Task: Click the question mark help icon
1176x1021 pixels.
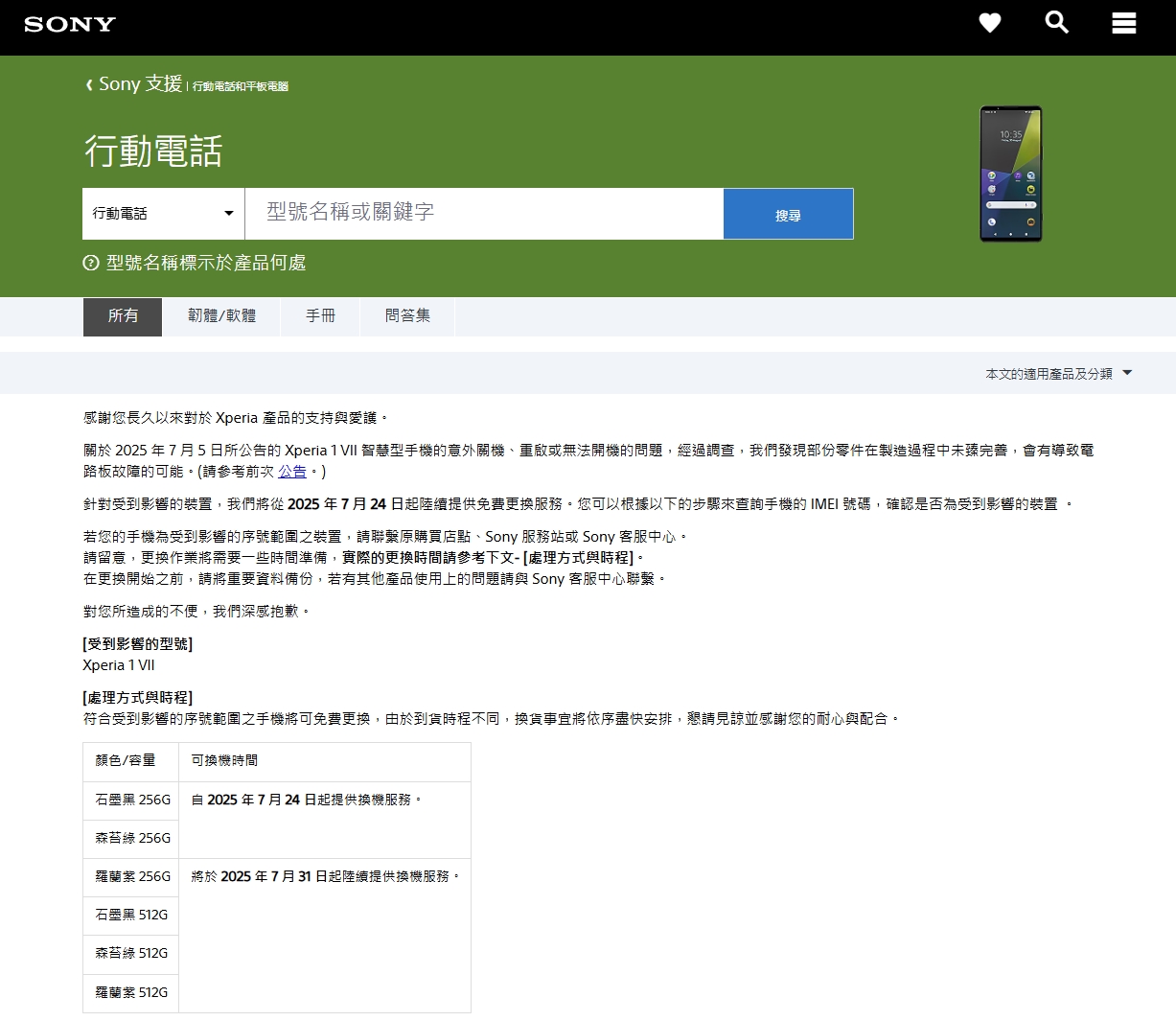Action: 91,263
